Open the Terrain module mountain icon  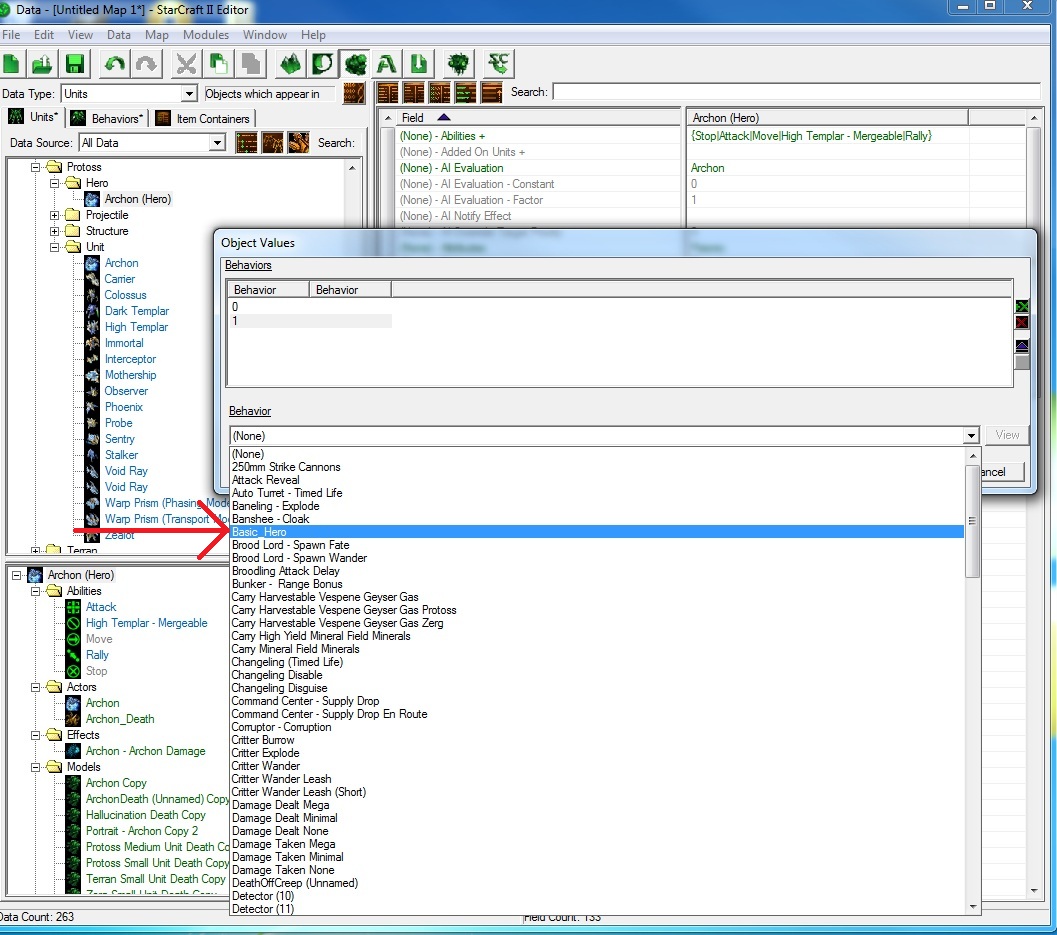coord(292,64)
